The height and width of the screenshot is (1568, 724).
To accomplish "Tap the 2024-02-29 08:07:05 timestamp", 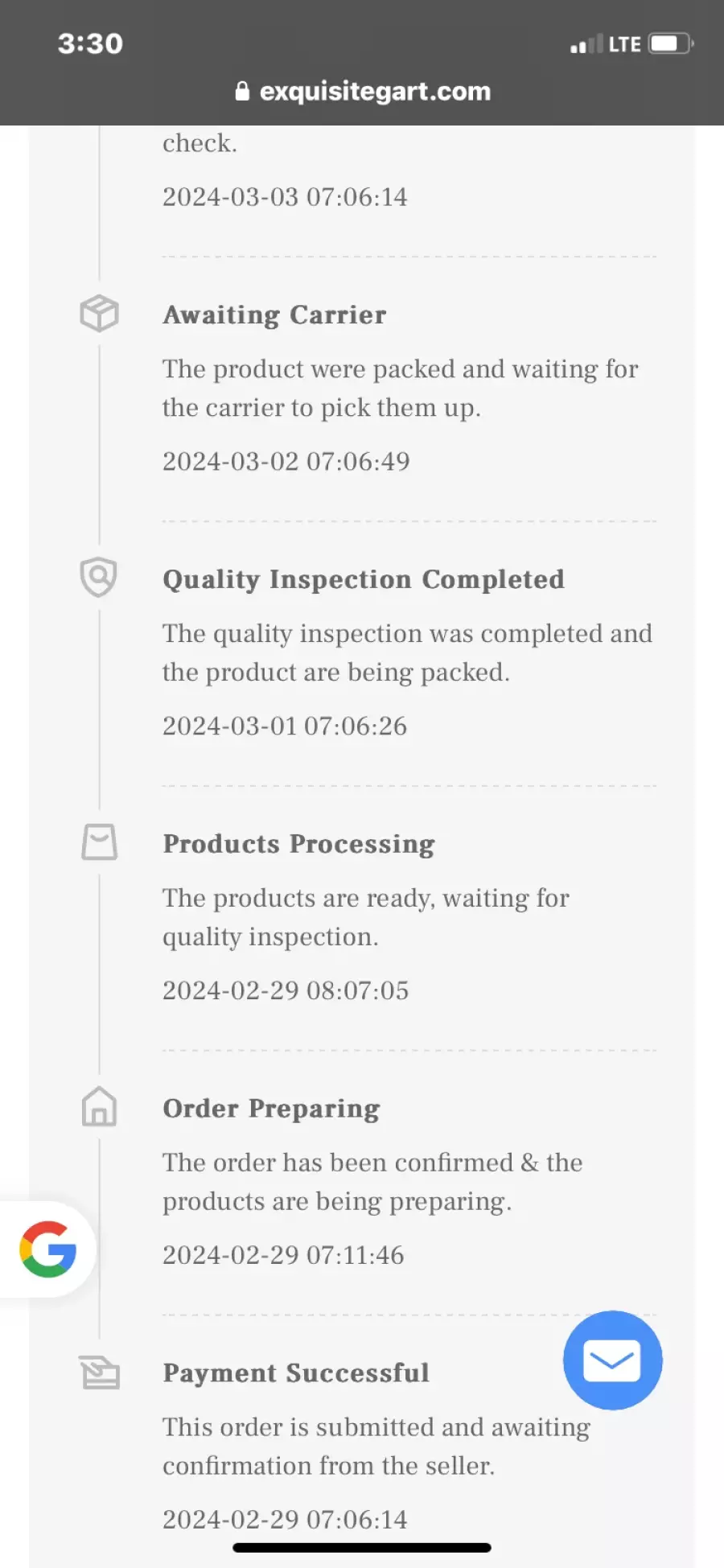I will [x=286, y=990].
